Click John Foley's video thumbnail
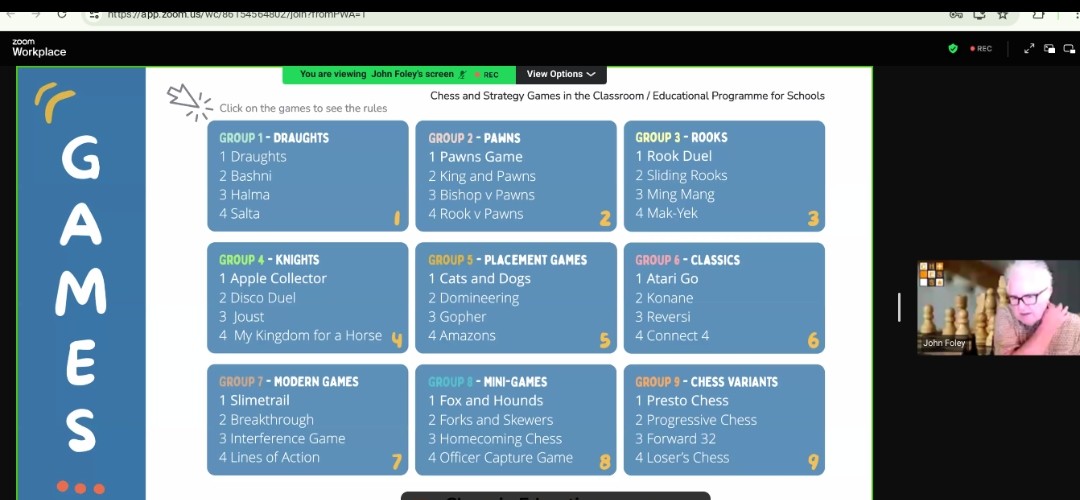This screenshot has height=500, width=1080. 997,307
